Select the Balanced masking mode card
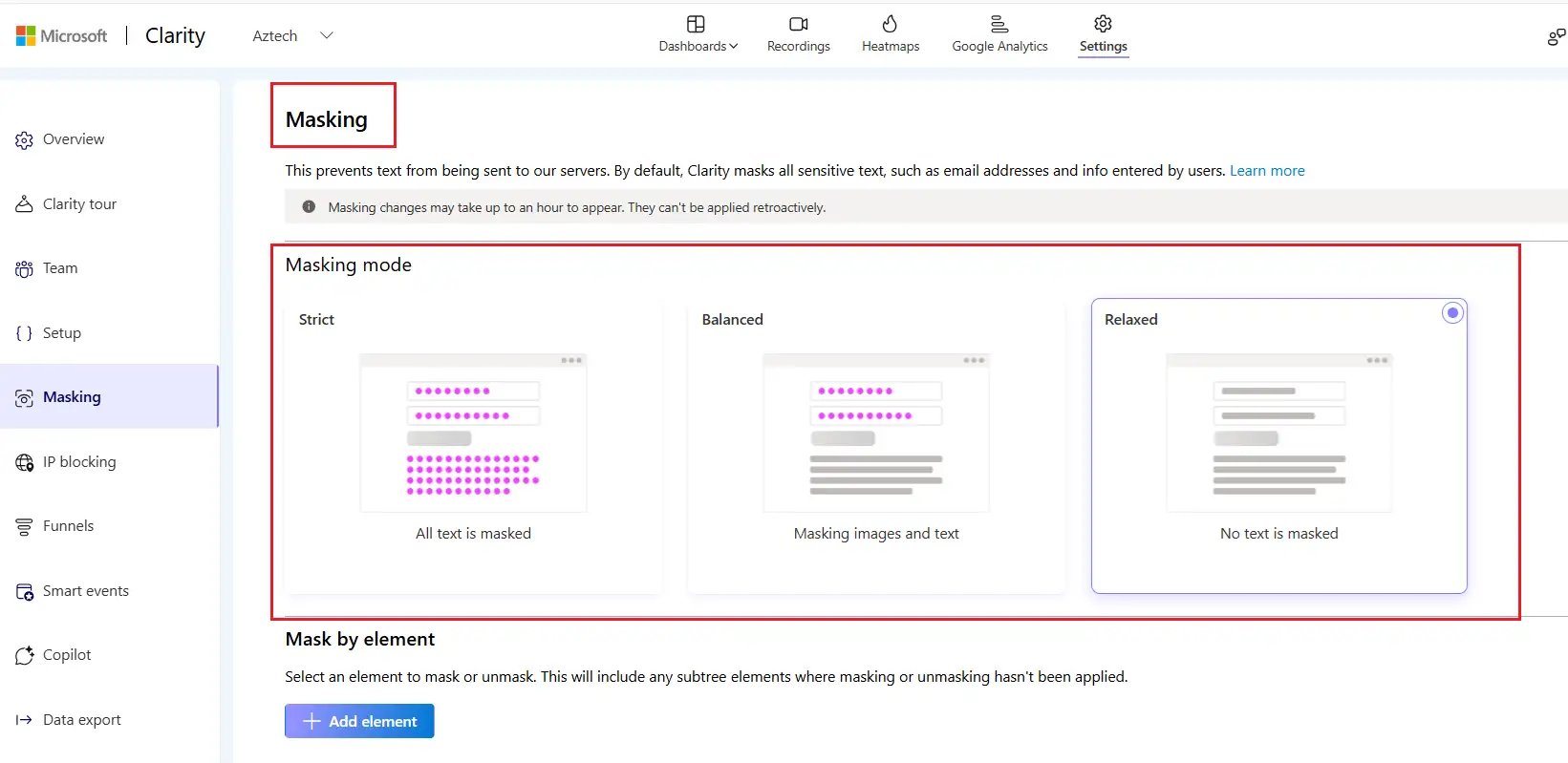1568x763 pixels. point(876,446)
